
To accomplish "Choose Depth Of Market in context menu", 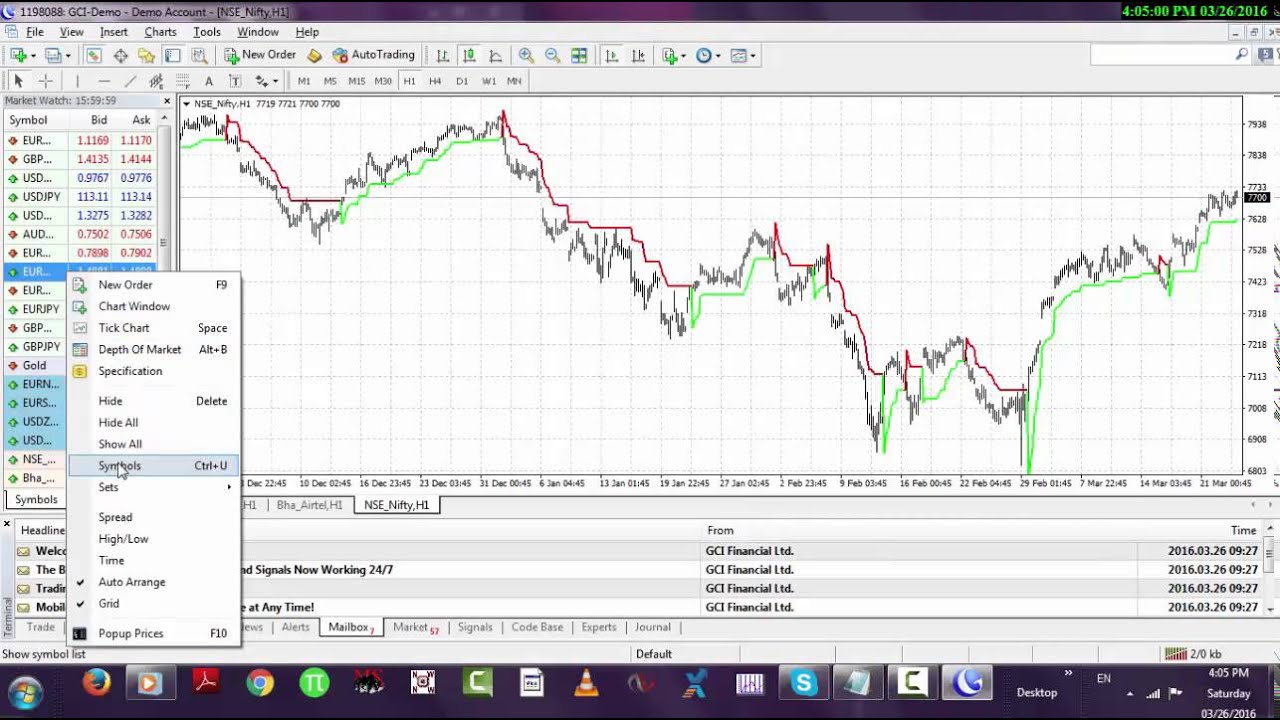I will 154,349.
